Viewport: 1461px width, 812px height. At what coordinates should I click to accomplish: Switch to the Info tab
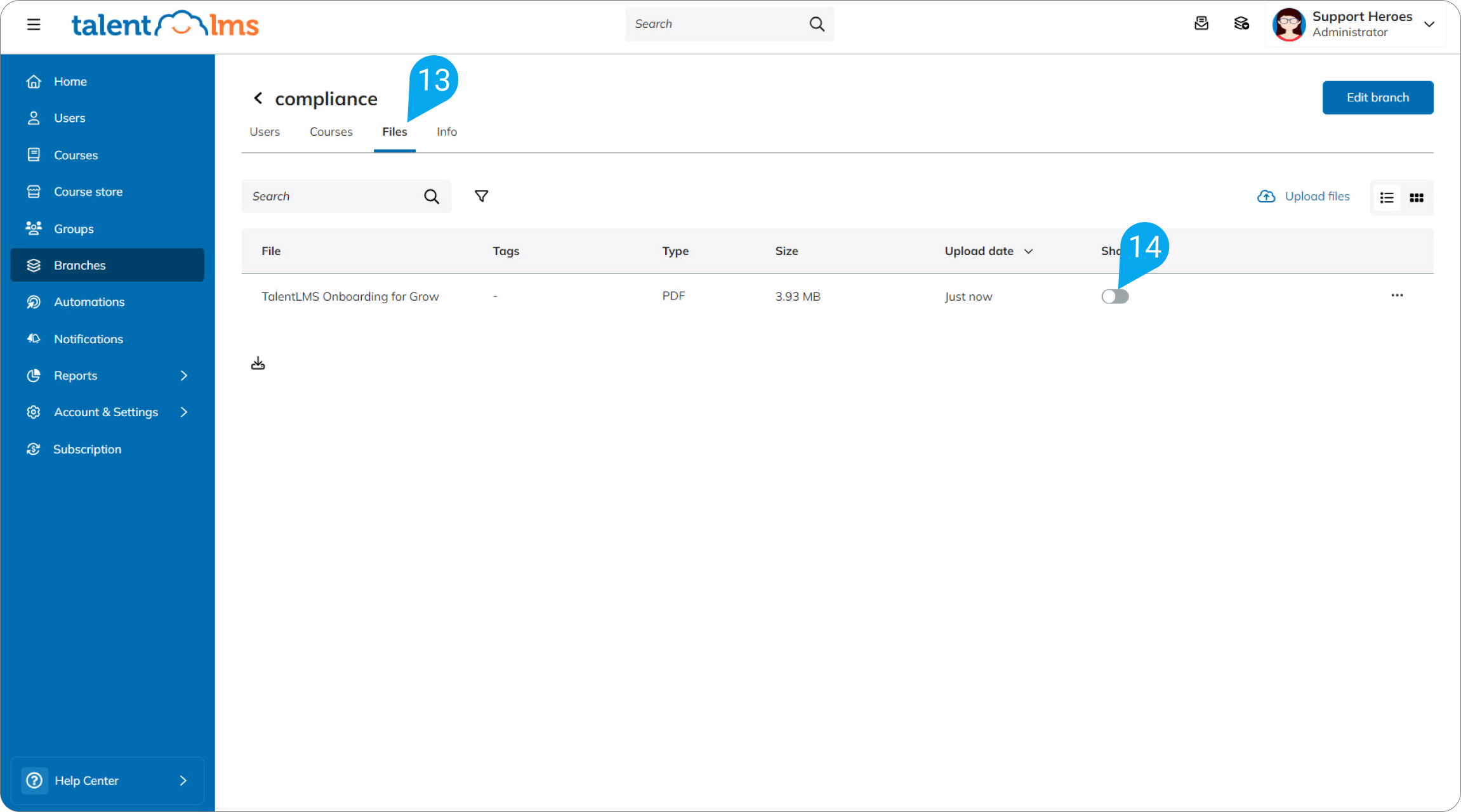[447, 132]
